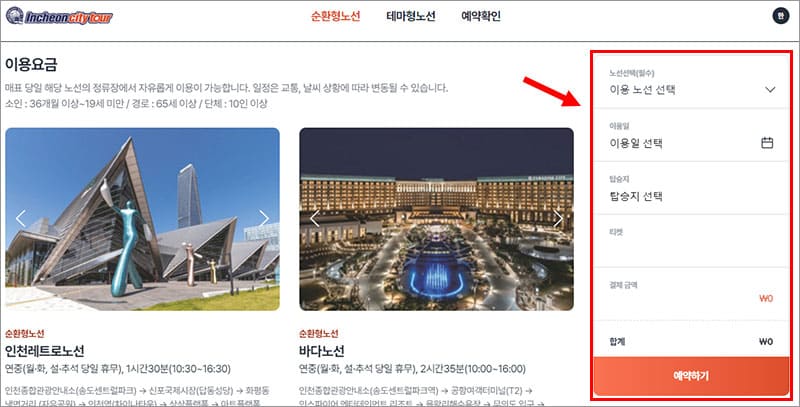Open the 테마형노선 menu item
This screenshot has width=800, height=407.
coord(411,16)
